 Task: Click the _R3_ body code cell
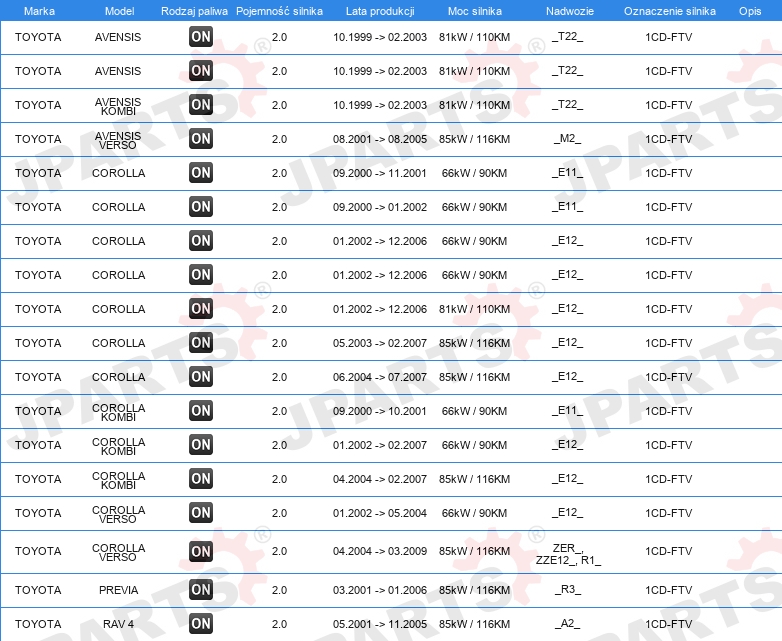click(568, 590)
